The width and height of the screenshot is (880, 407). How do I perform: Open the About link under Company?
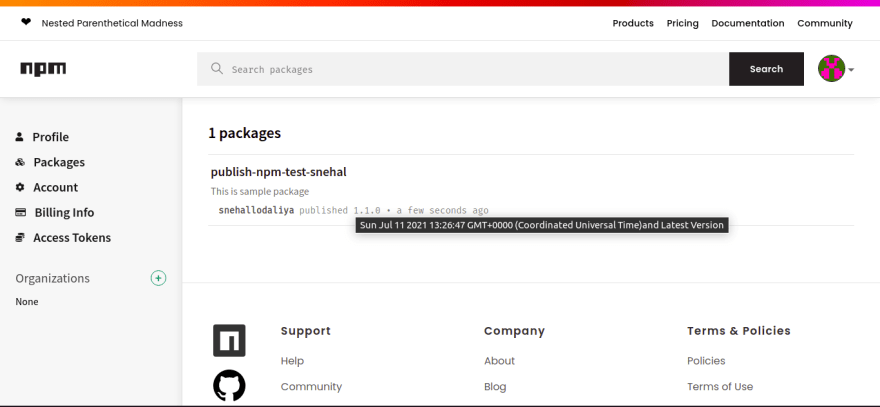499,360
